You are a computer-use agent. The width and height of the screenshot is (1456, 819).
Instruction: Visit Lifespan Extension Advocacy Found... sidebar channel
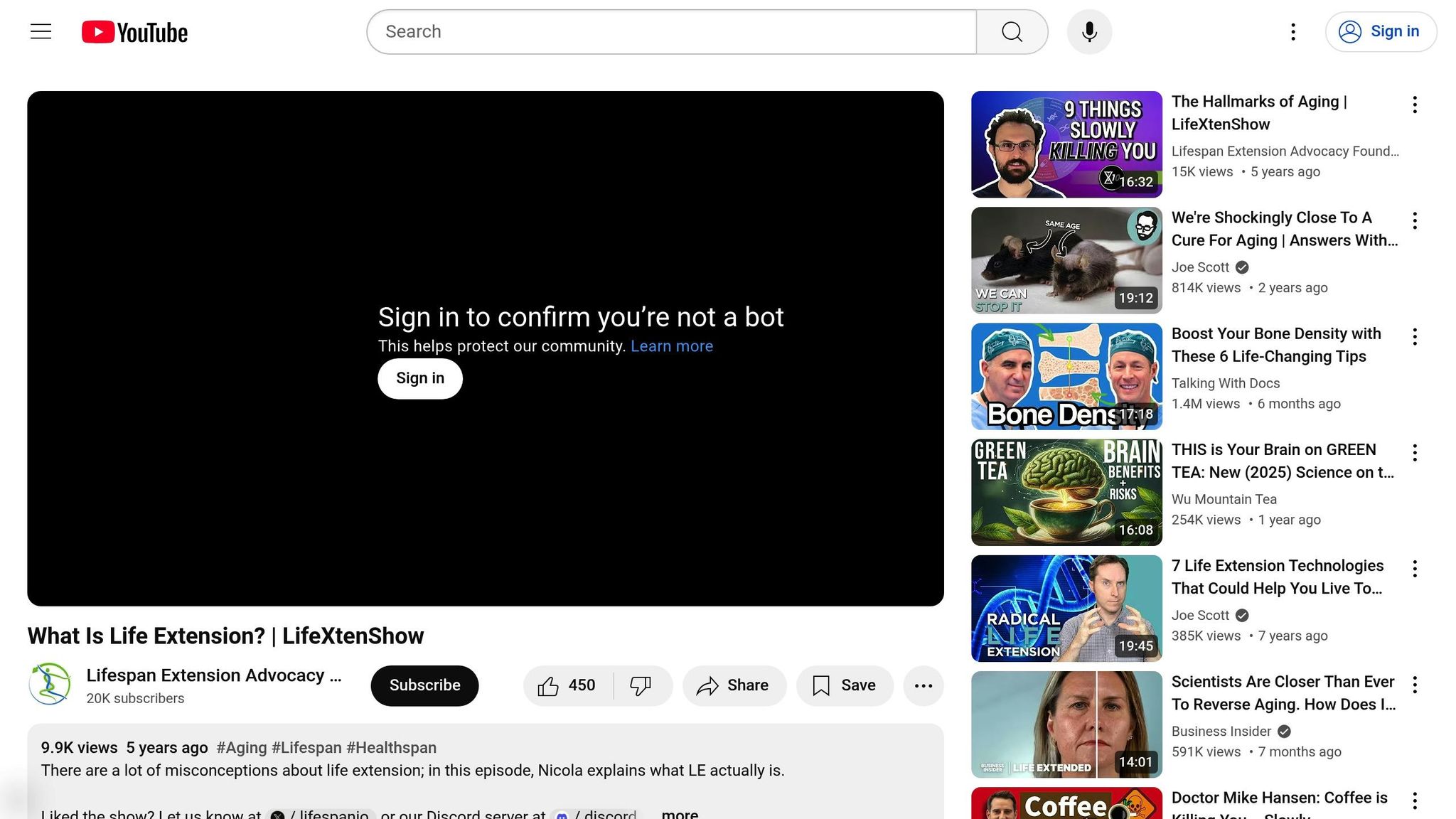point(1285,151)
